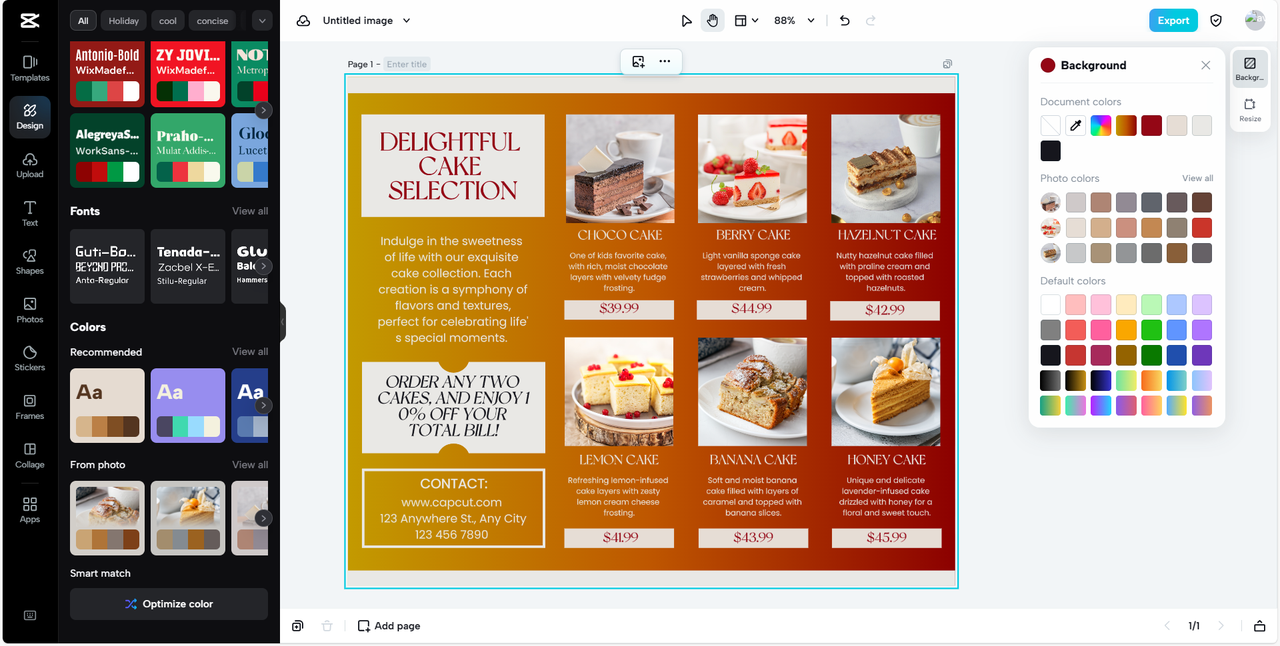Screen dimensions: 1280x646
Task: Click the lock icon at bottom right
Action: click(1260, 626)
